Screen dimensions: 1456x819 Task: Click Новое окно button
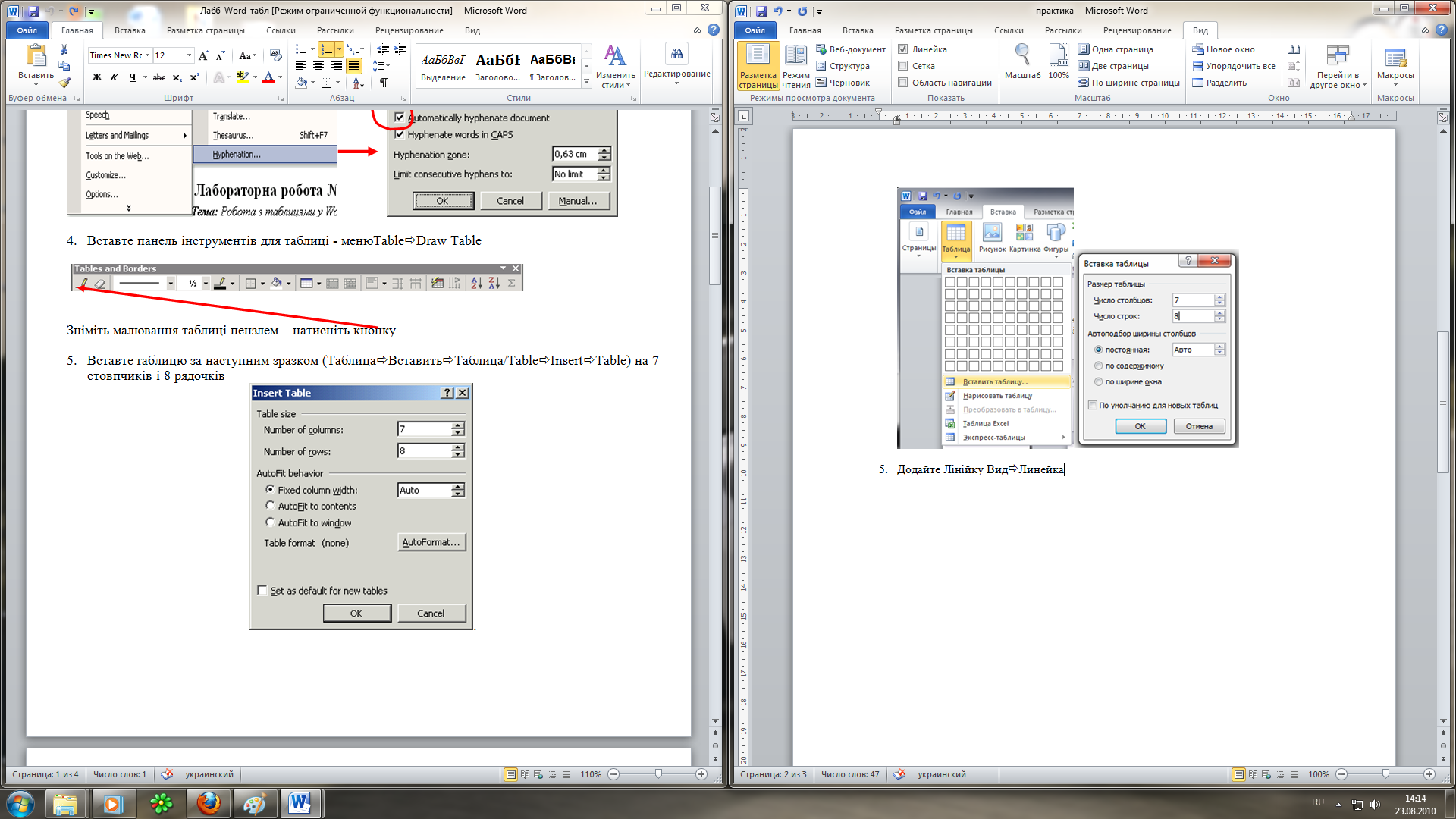pyautogui.click(x=1224, y=49)
